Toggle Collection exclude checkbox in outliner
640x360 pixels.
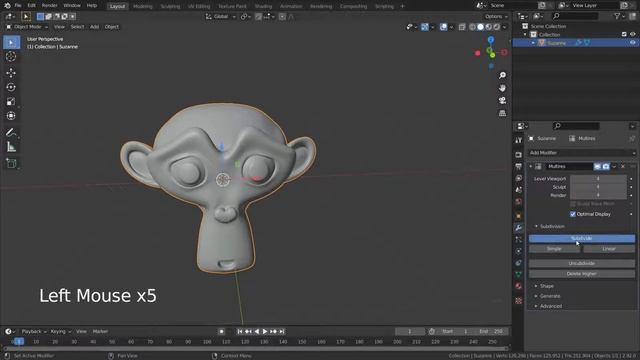coord(624,35)
